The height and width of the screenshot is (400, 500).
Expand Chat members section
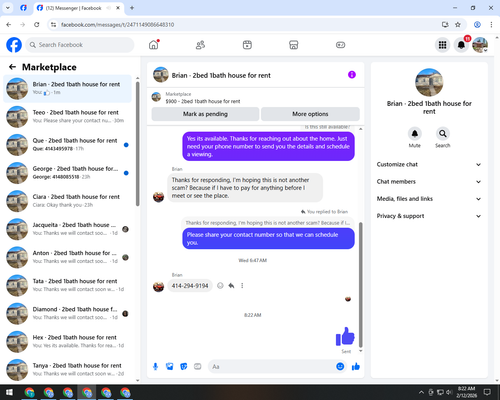429,182
